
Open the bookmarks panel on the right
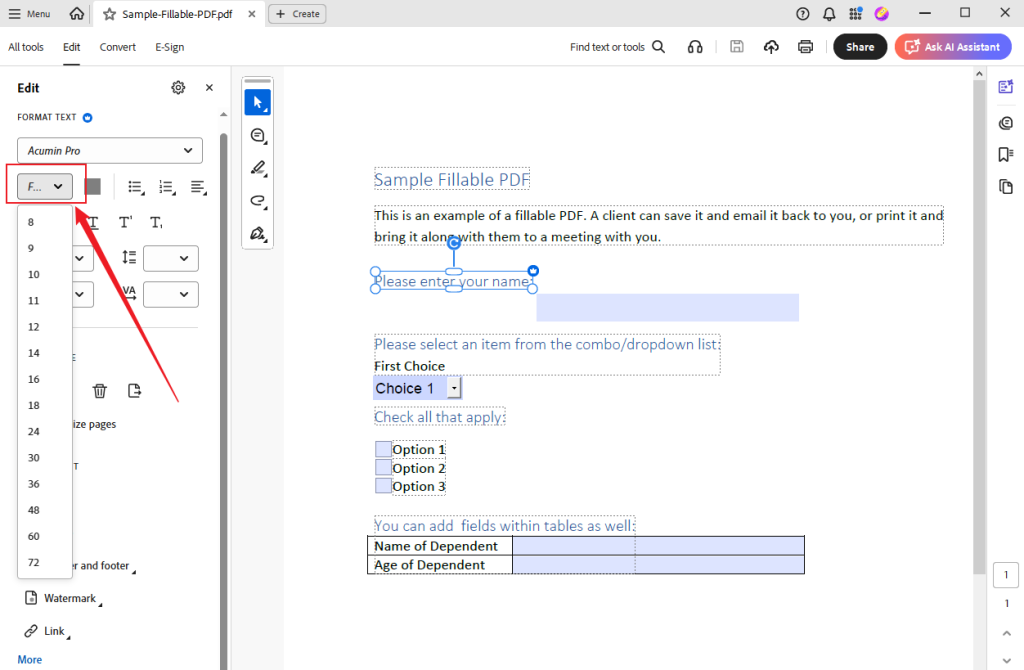click(1006, 154)
